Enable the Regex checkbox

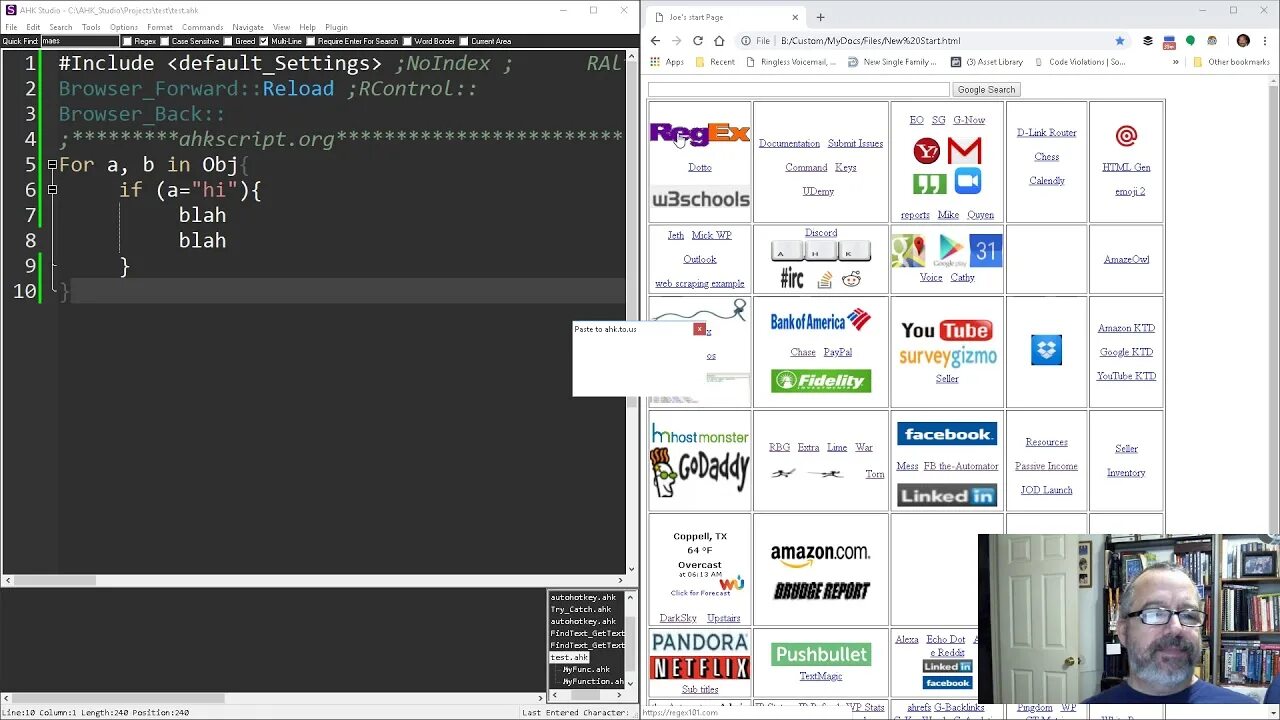pos(127,41)
